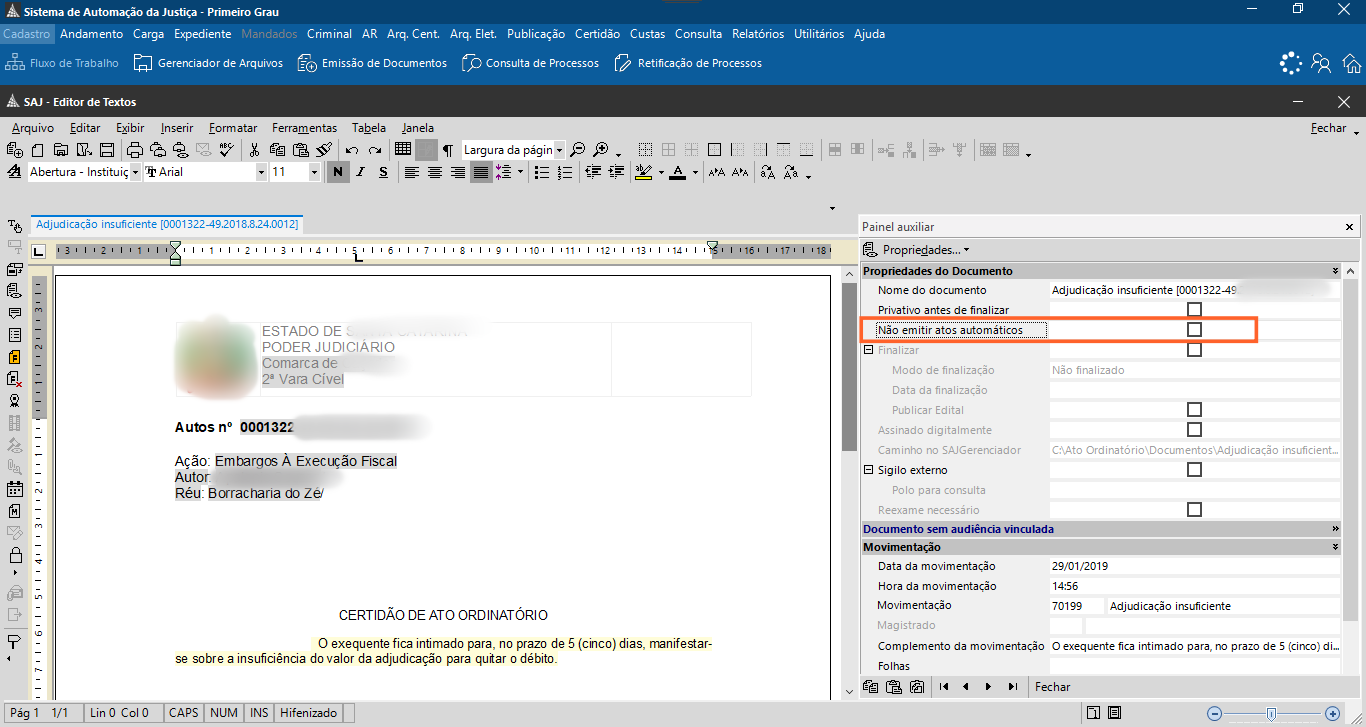Open the Largura da página zoom dropdown
This screenshot has height=727, width=1366.
click(x=559, y=150)
